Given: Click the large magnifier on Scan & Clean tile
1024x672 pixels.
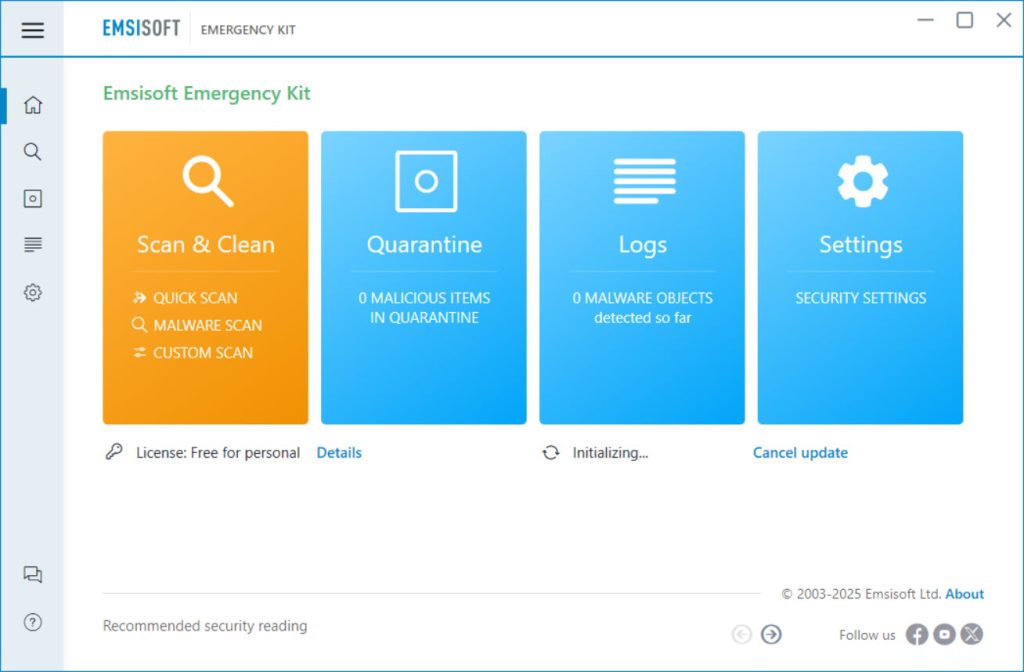Looking at the screenshot, I should click(x=208, y=181).
